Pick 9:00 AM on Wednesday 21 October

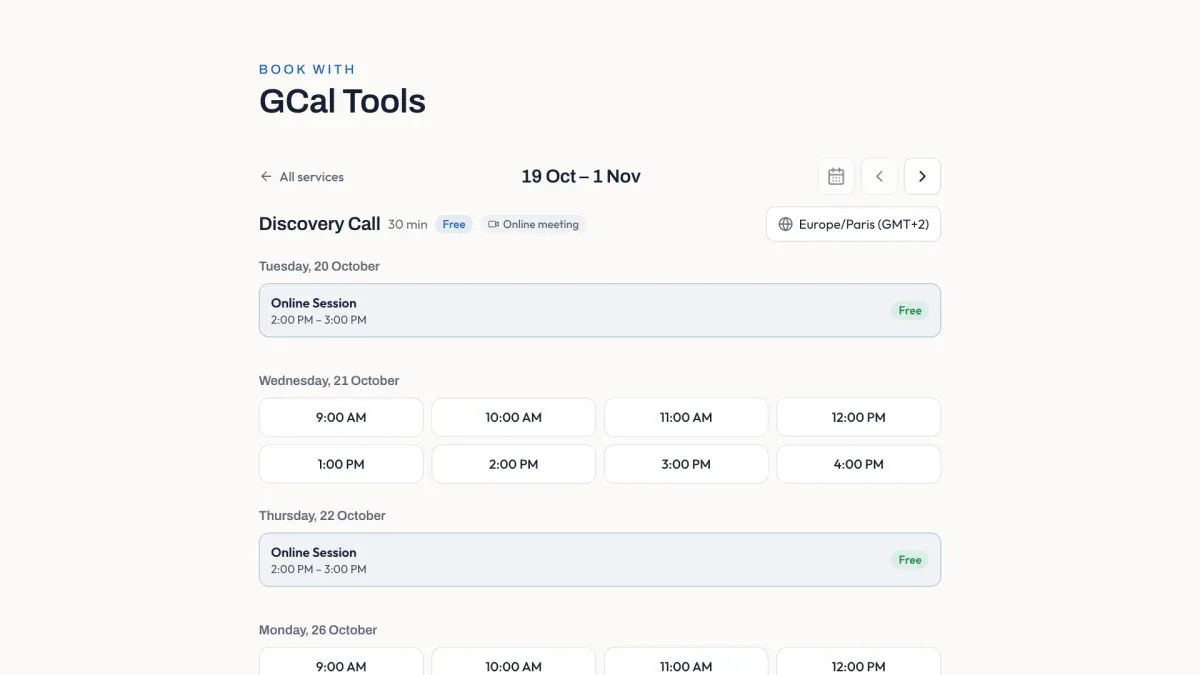(x=341, y=417)
